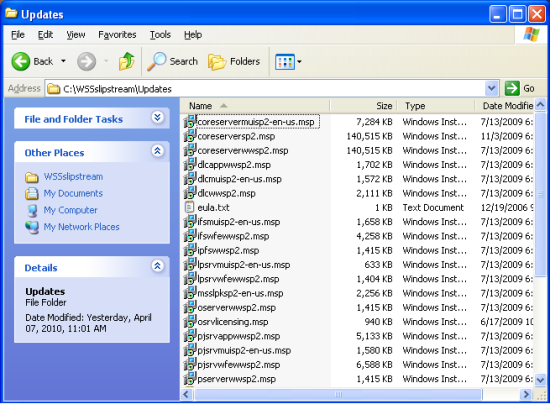
Task: Open Back button history dropdown arrow
Action: [x=63, y=61]
